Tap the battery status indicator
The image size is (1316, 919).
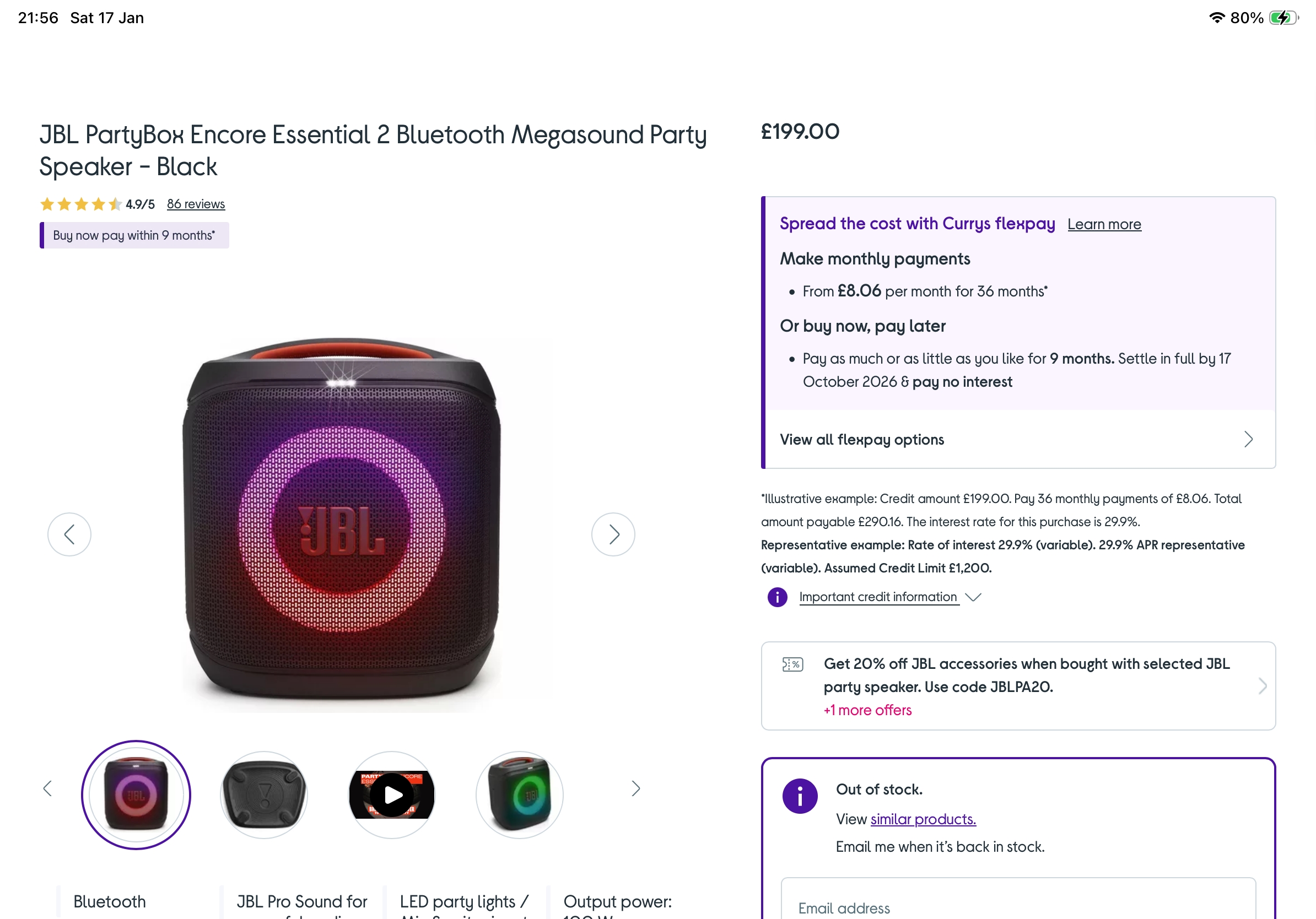click(1283, 18)
